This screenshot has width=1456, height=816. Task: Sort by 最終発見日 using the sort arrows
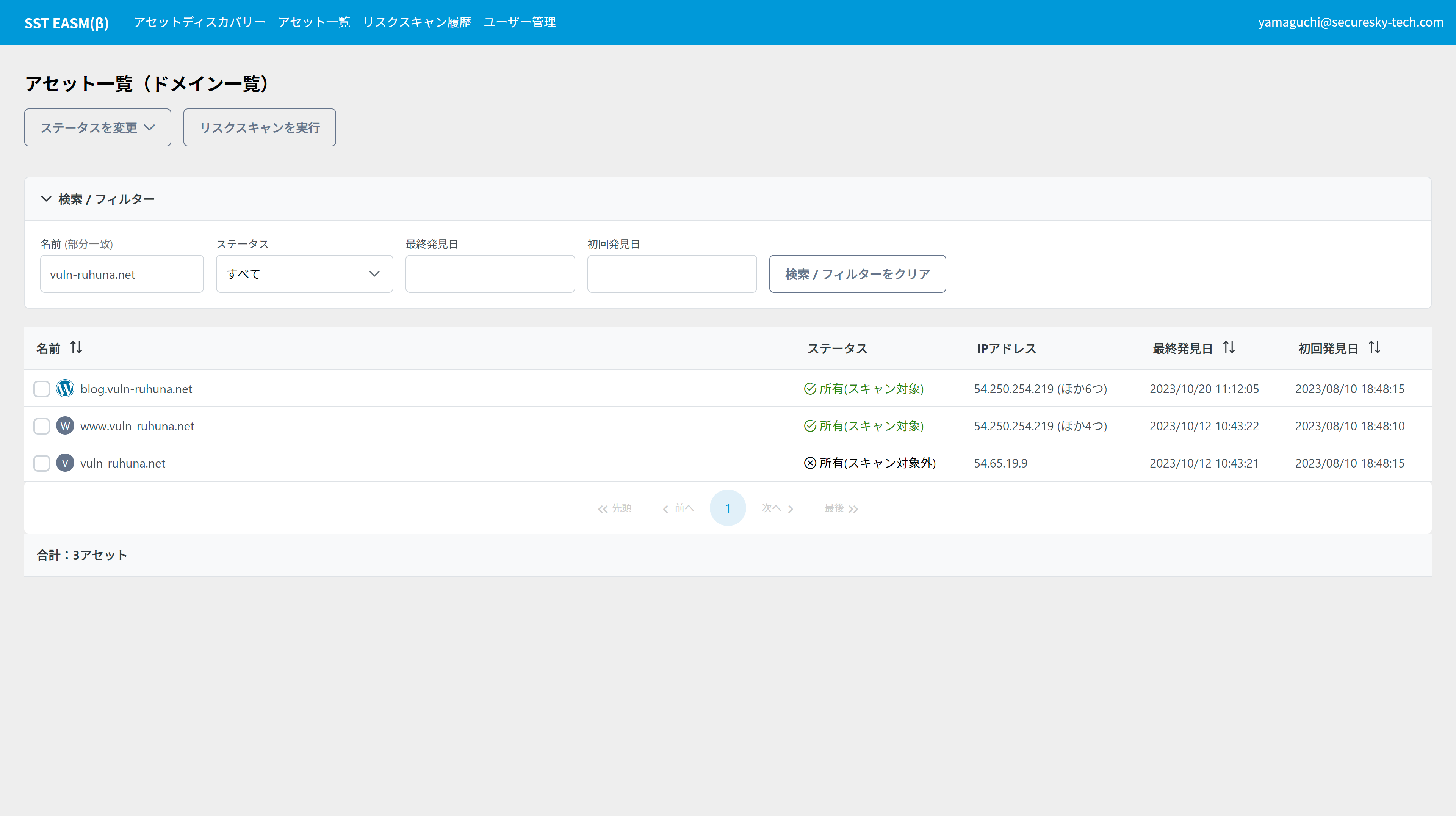click(1229, 347)
